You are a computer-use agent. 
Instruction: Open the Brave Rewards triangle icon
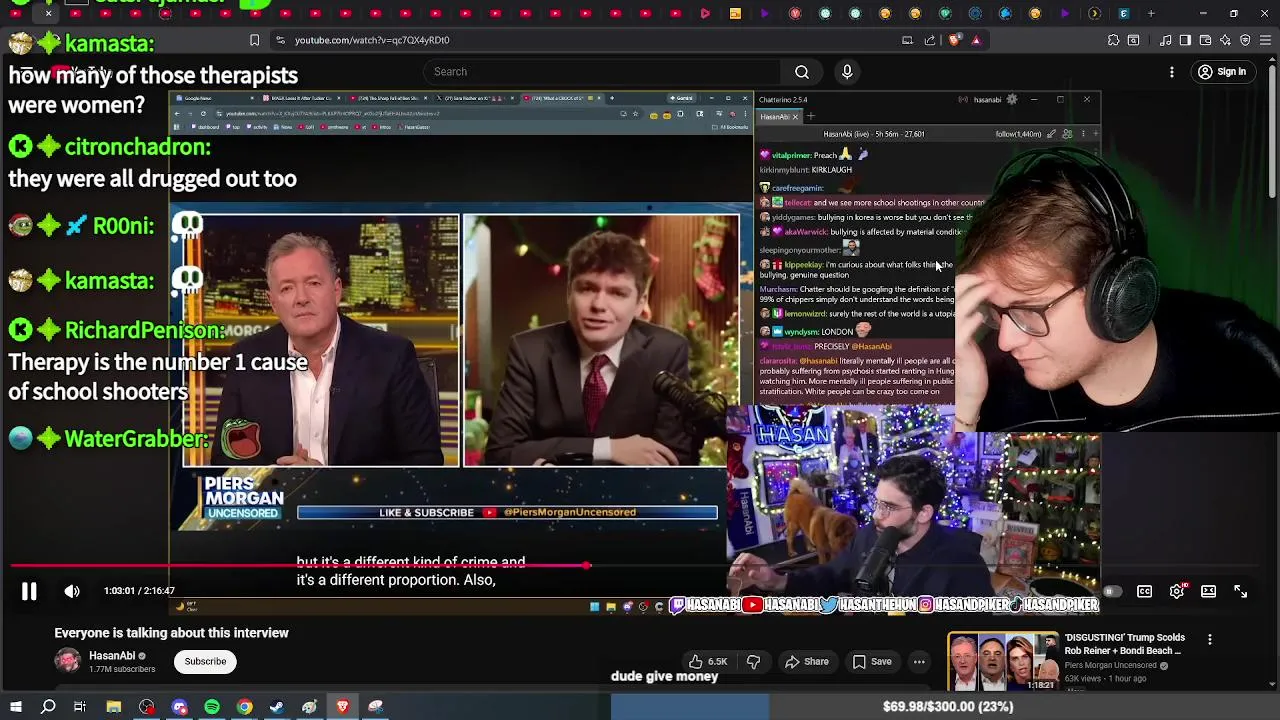(976, 40)
